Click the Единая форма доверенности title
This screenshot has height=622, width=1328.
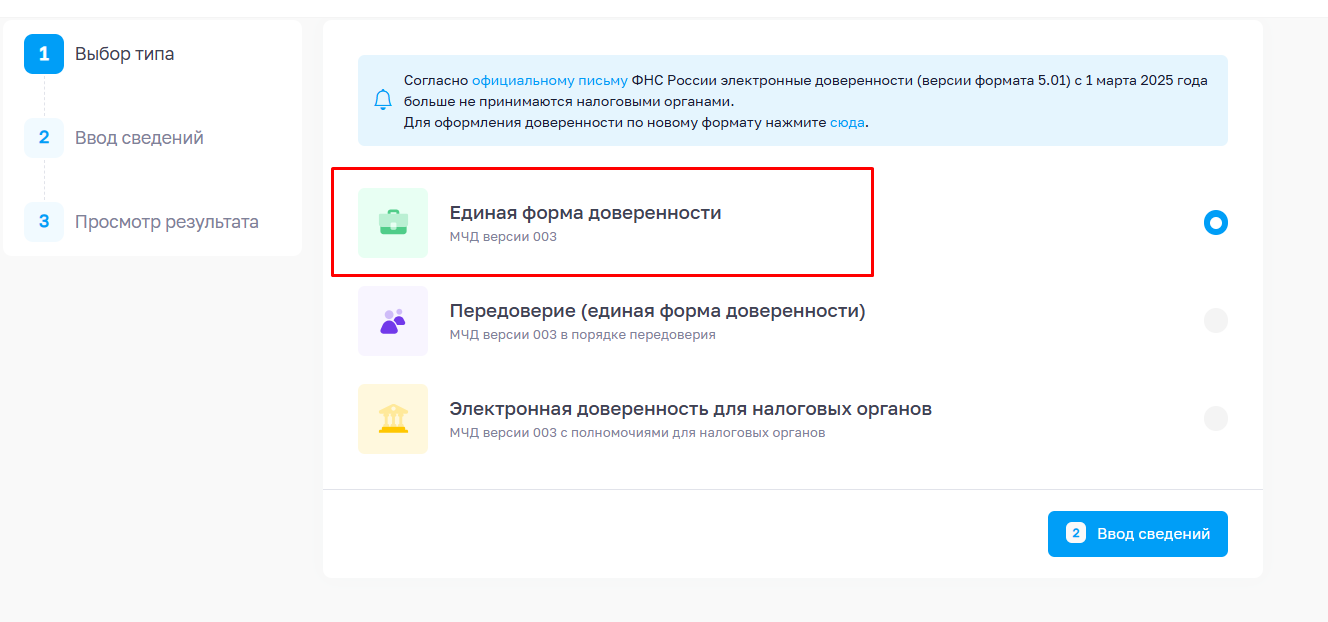coord(585,213)
